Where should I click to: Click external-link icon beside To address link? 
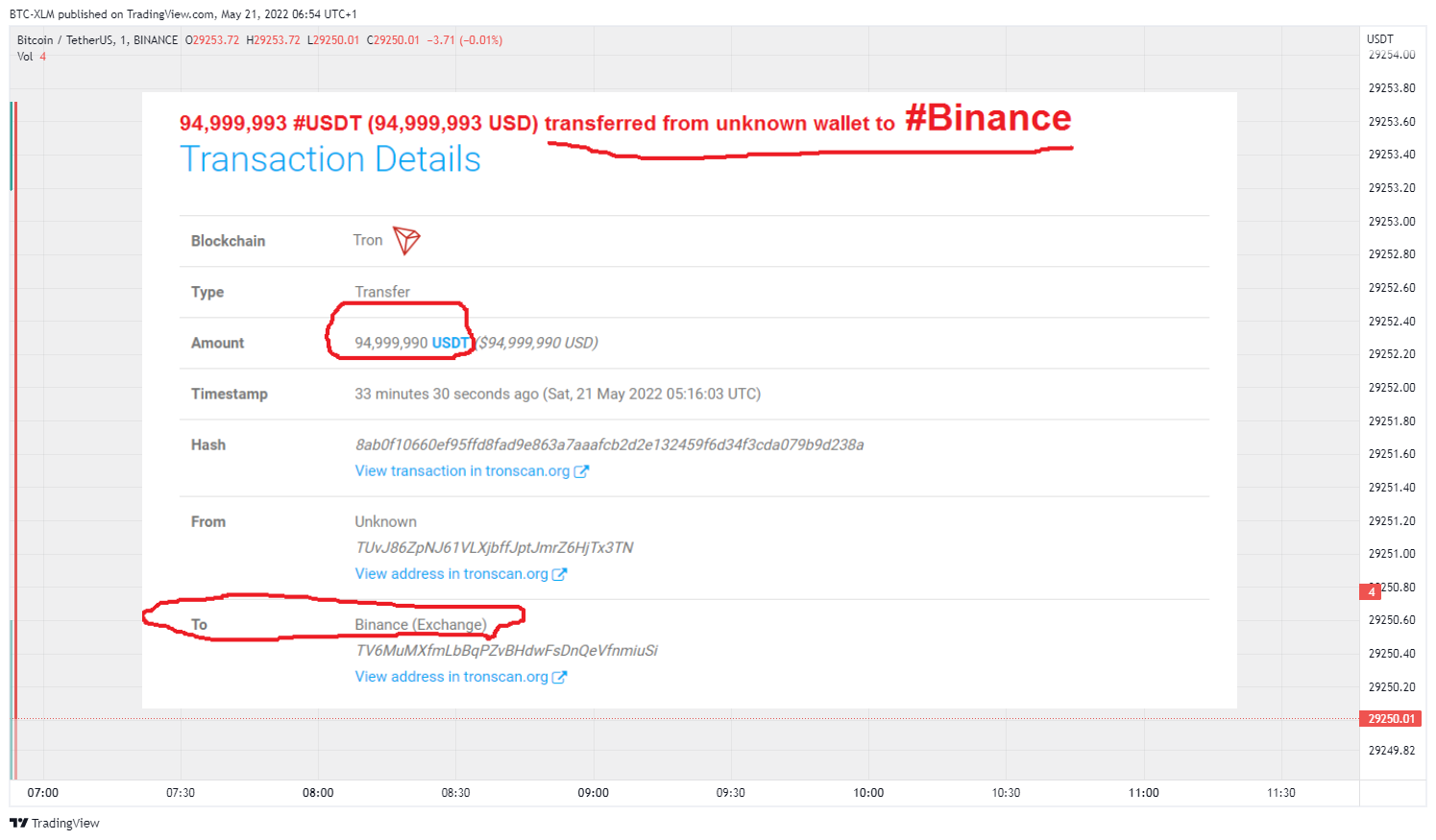[x=559, y=677]
